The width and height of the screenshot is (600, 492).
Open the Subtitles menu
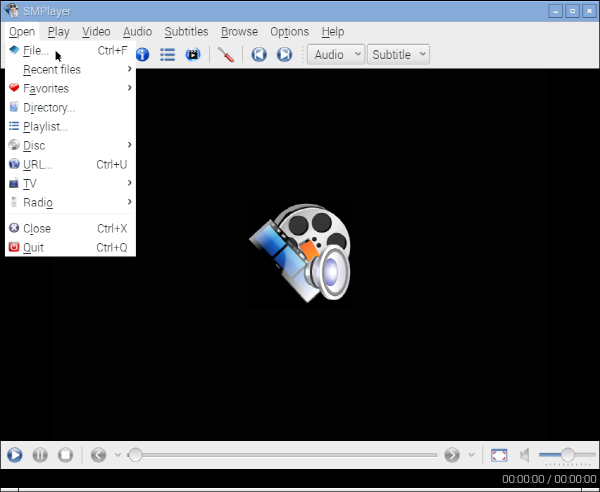[x=186, y=32]
